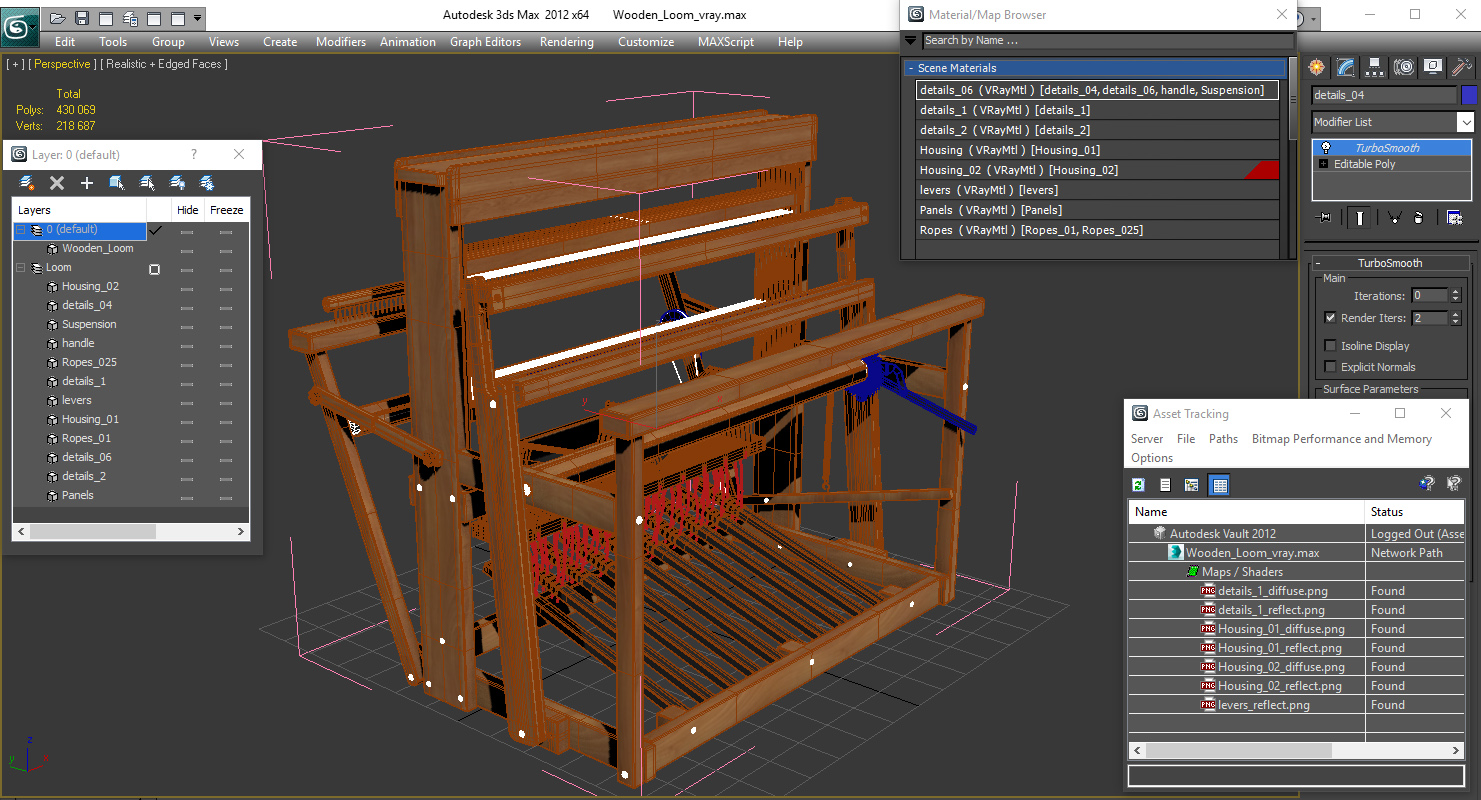Image resolution: width=1481 pixels, height=800 pixels.
Task: Click the current-layer box on Loom row
Action: coord(154,269)
